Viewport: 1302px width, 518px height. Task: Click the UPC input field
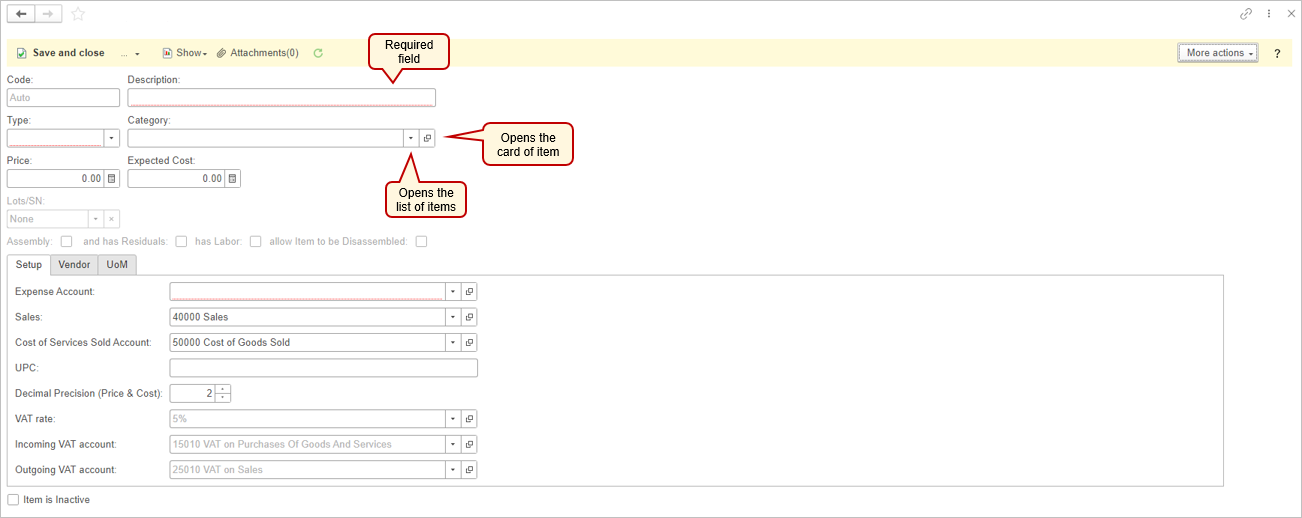coord(324,368)
